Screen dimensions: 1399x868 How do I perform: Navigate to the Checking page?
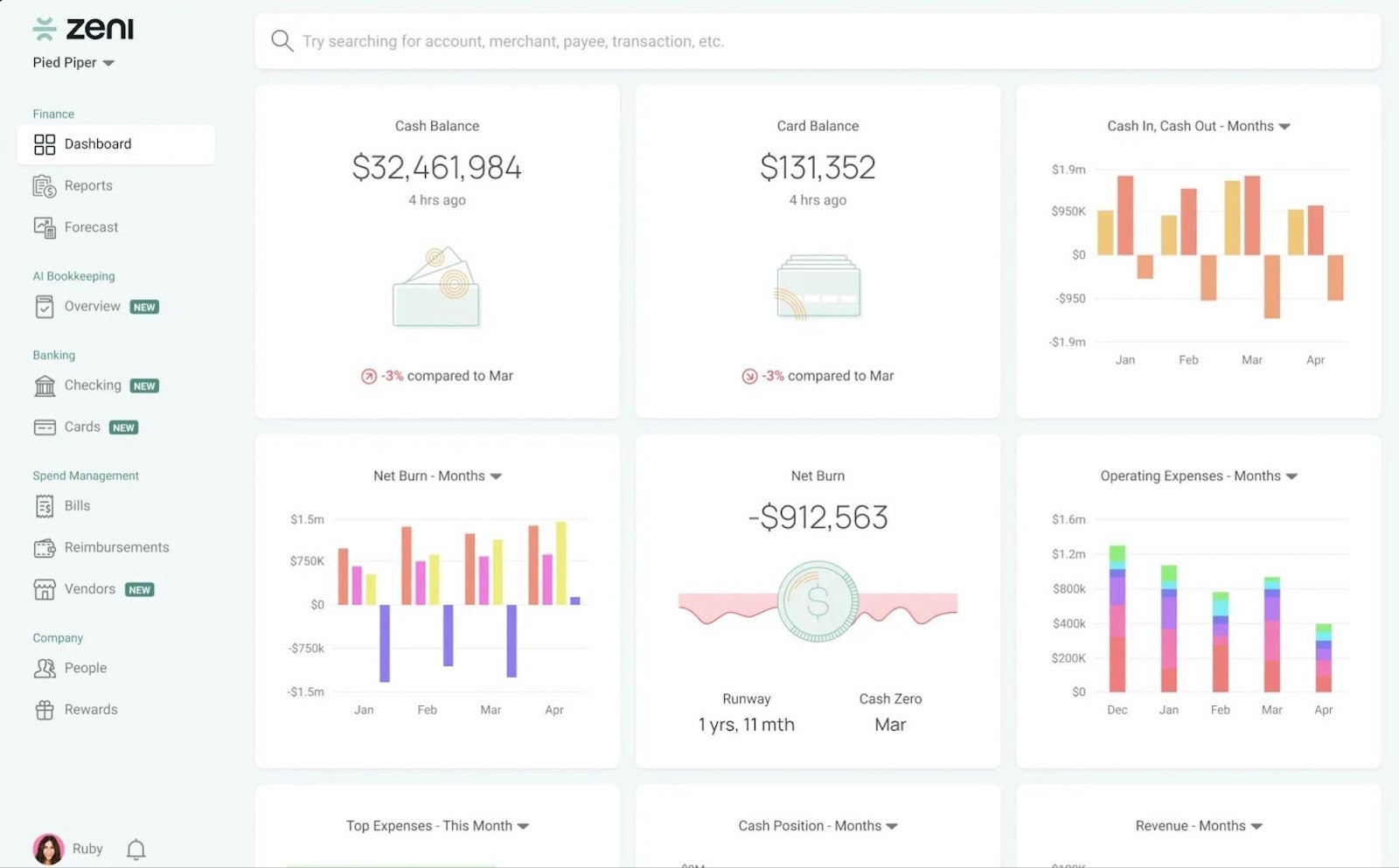[x=92, y=385]
